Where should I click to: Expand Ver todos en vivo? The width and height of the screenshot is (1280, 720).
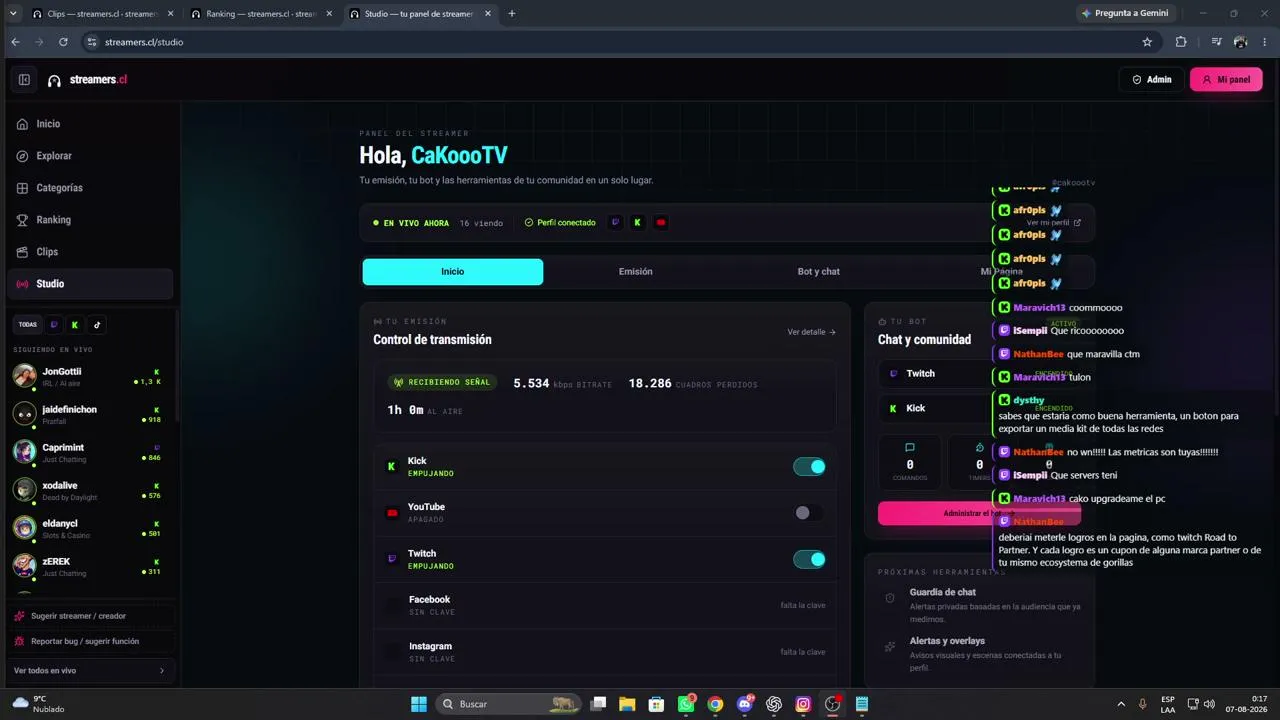tap(90, 671)
